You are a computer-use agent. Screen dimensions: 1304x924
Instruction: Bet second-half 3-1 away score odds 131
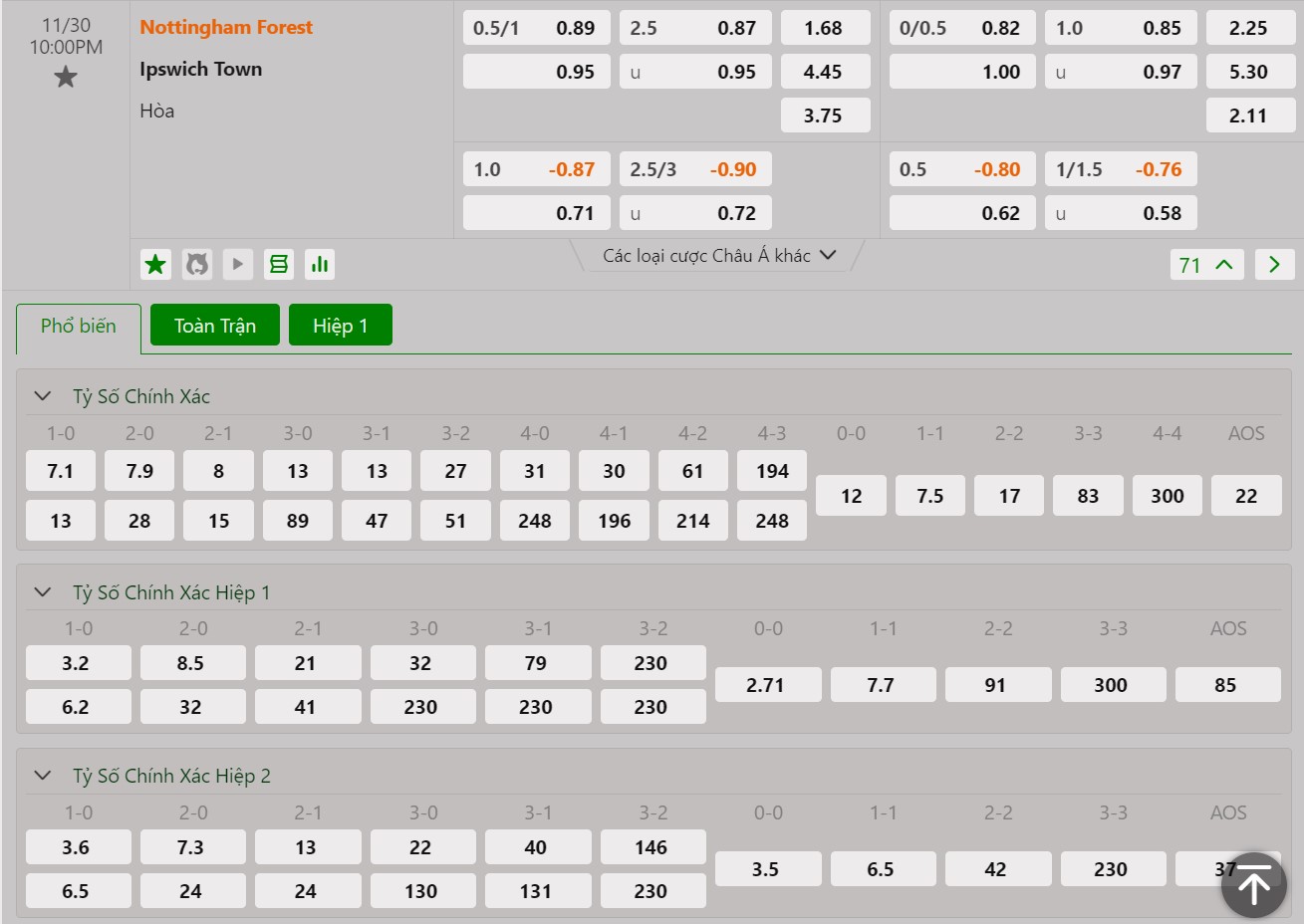pyautogui.click(x=538, y=891)
